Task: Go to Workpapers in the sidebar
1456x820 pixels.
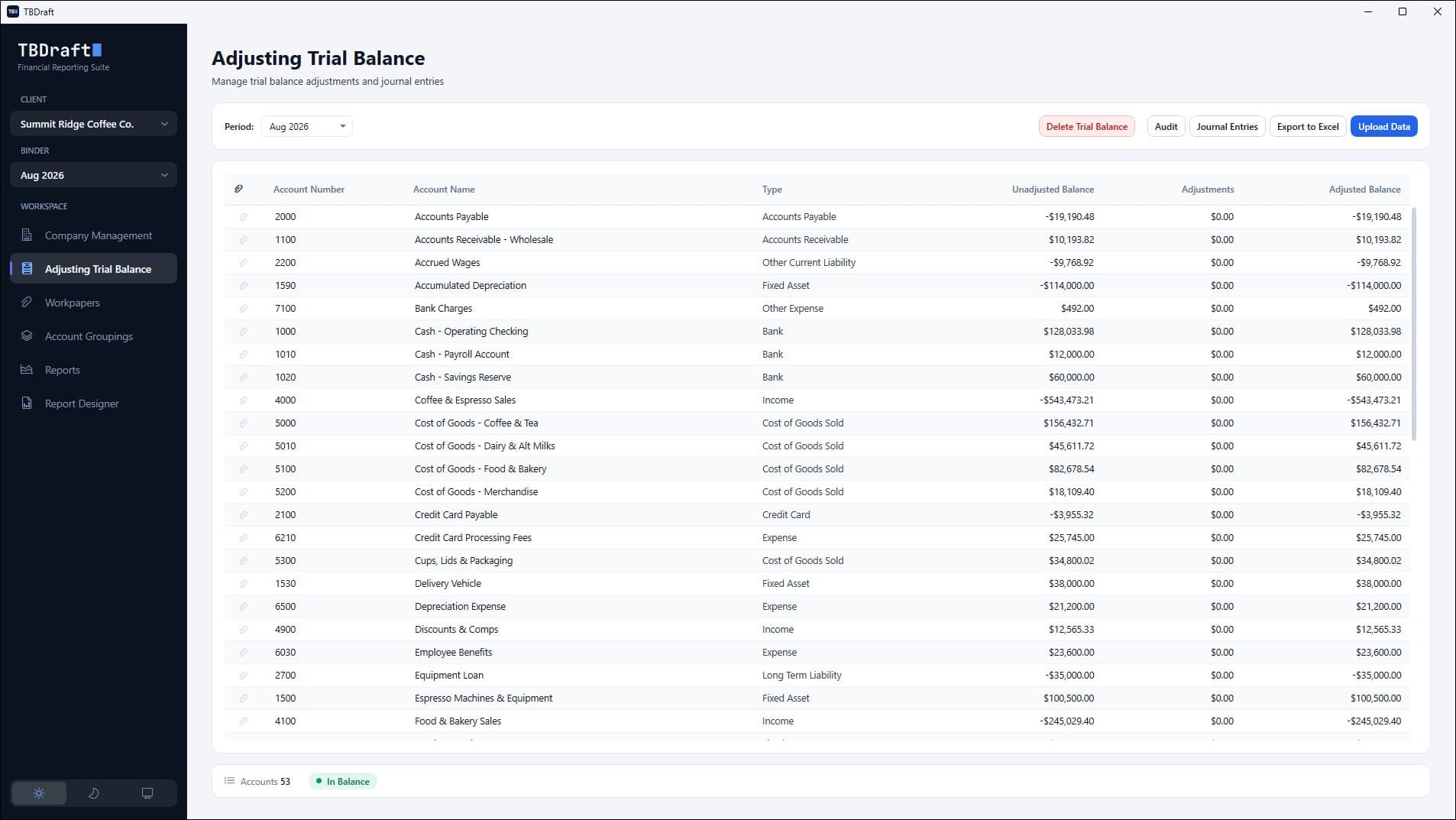Action: [x=93, y=303]
